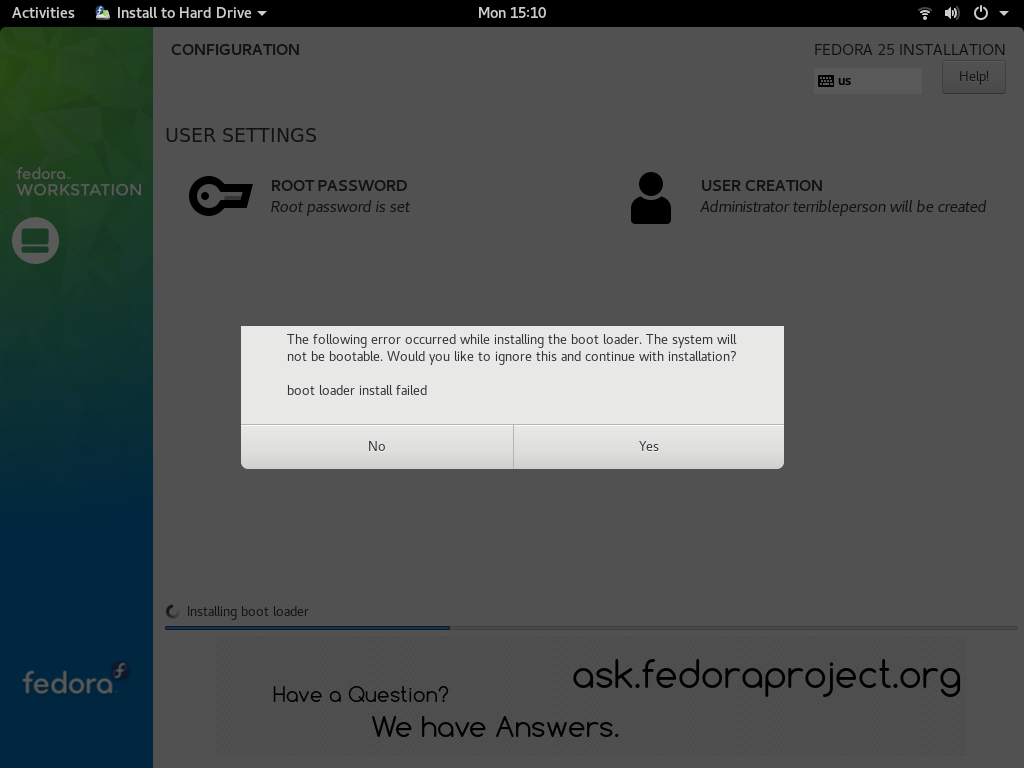Click the root password key icon
The height and width of the screenshot is (768, 1024).
[x=221, y=196]
